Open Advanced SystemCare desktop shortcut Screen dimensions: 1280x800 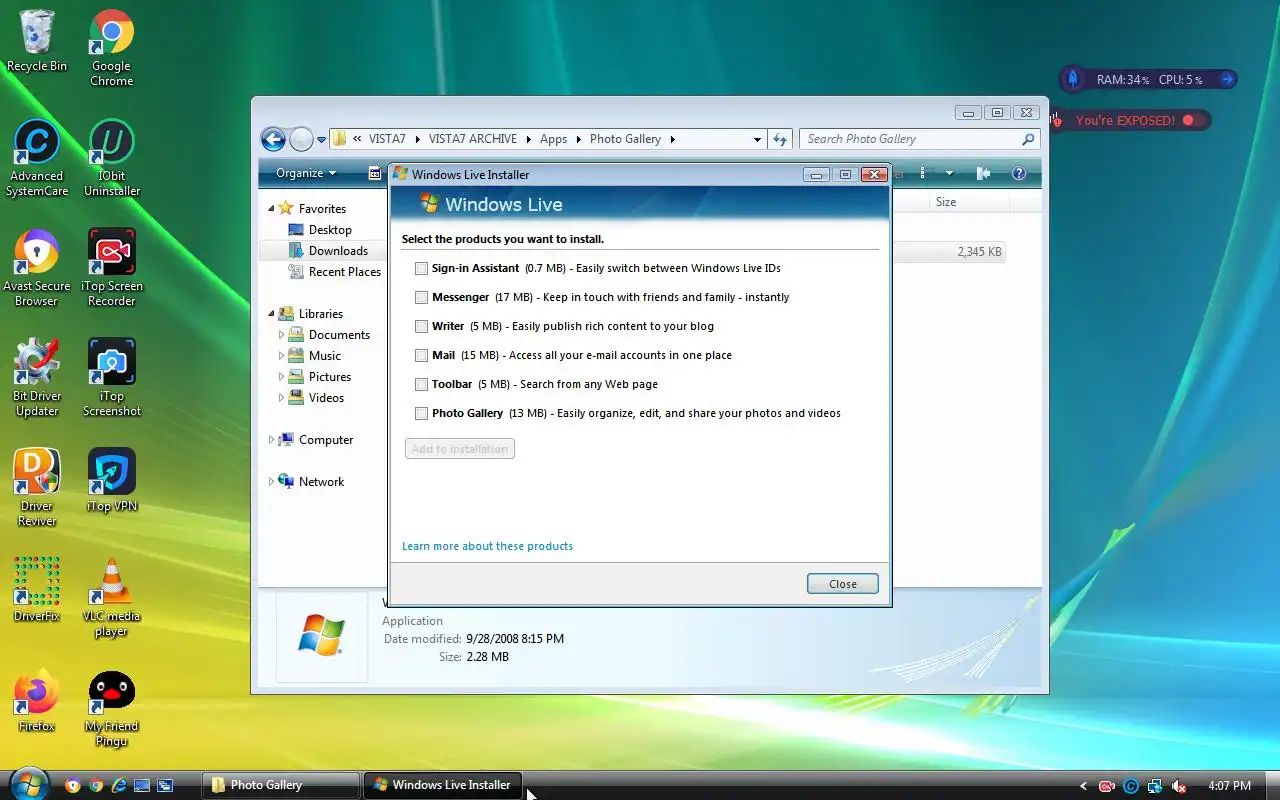(37, 158)
